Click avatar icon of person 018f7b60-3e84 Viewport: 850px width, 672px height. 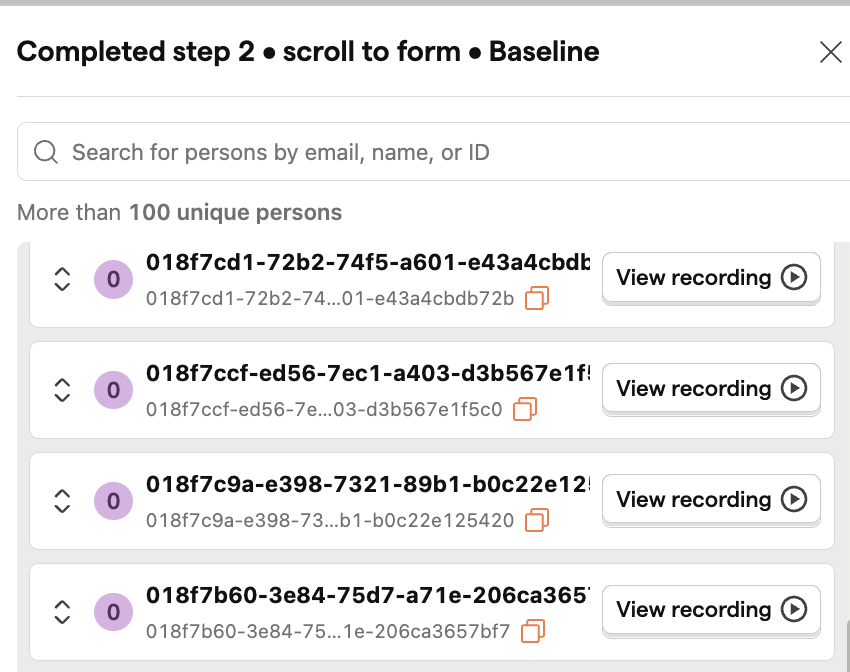click(113, 612)
